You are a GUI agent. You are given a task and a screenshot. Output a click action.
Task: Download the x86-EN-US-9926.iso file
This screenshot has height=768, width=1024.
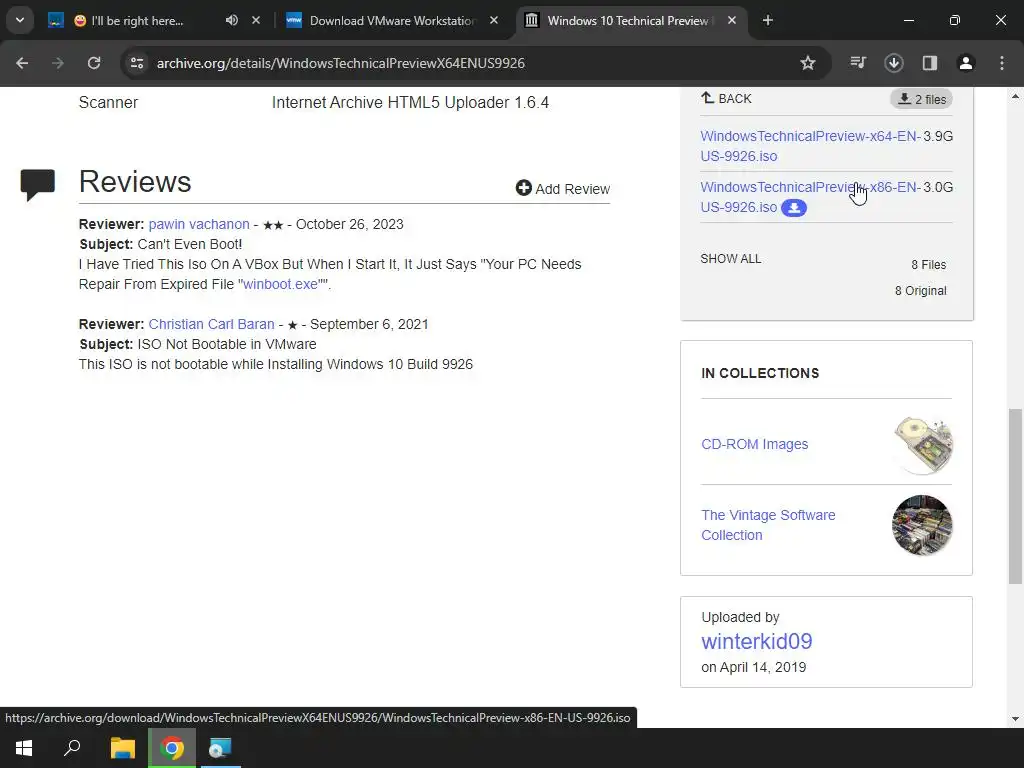[x=810, y=197]
